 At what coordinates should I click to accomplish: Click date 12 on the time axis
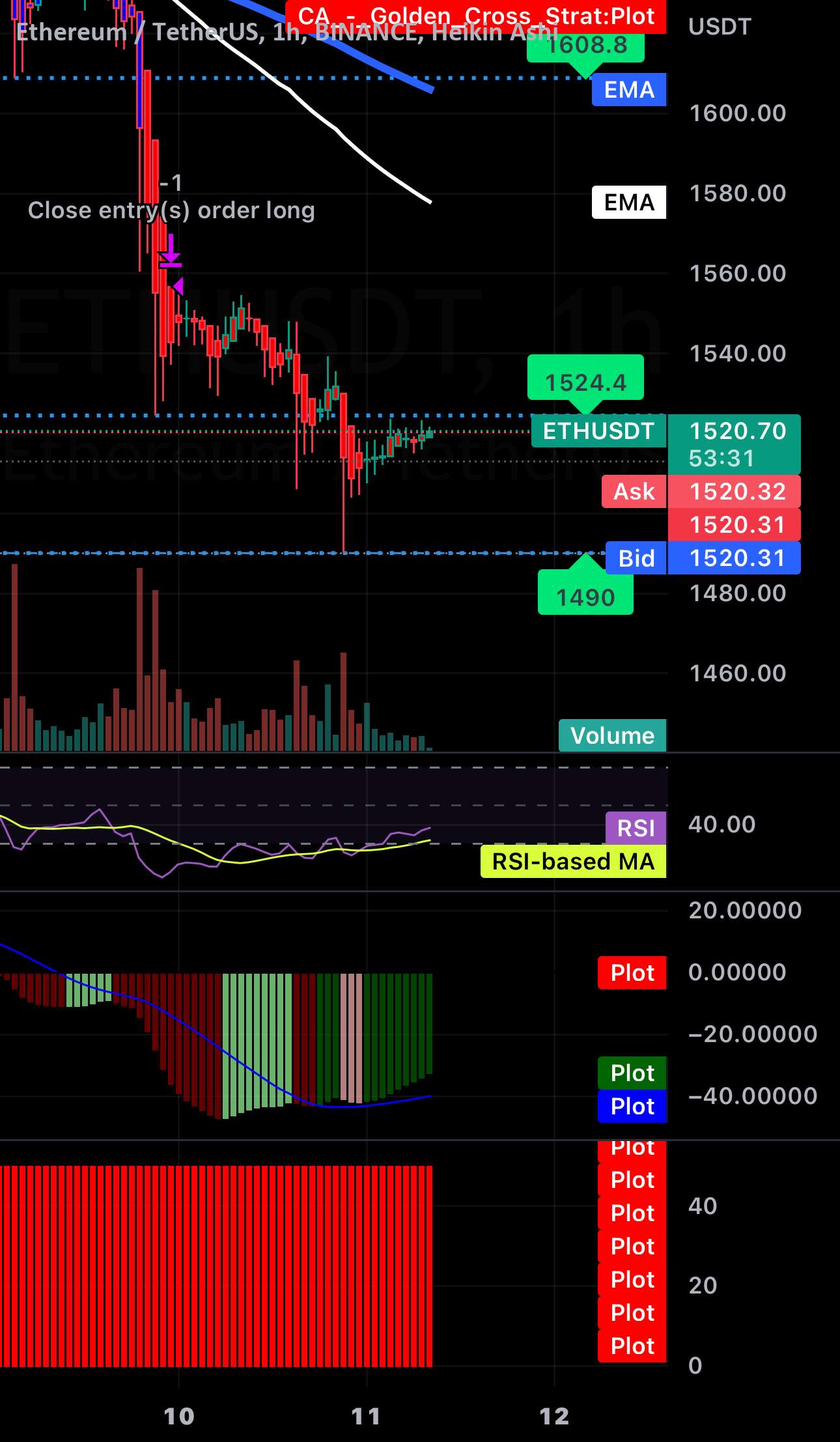pyautogui.click(x=554, y=1417)
